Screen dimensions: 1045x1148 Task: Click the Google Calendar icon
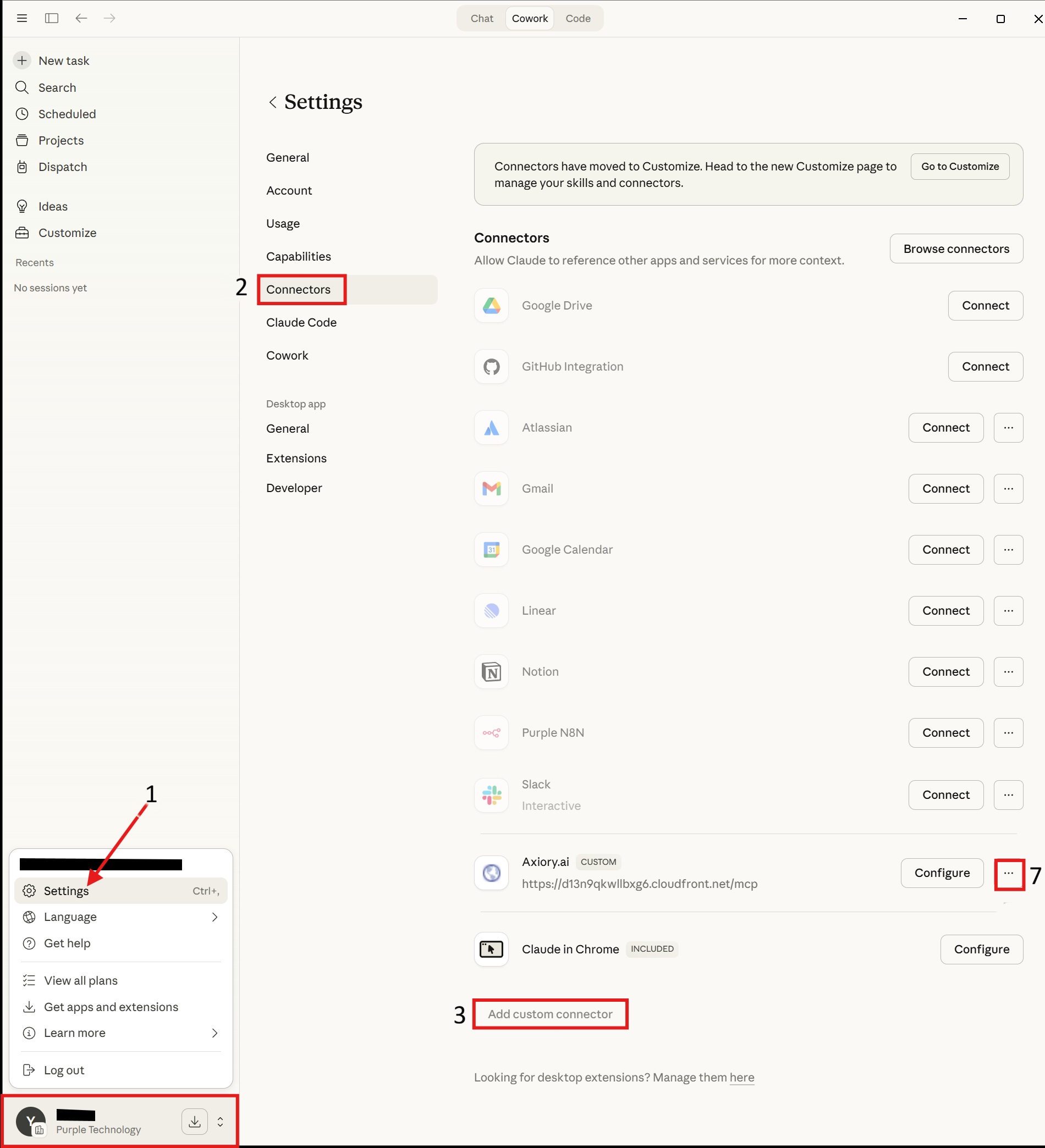491,549
